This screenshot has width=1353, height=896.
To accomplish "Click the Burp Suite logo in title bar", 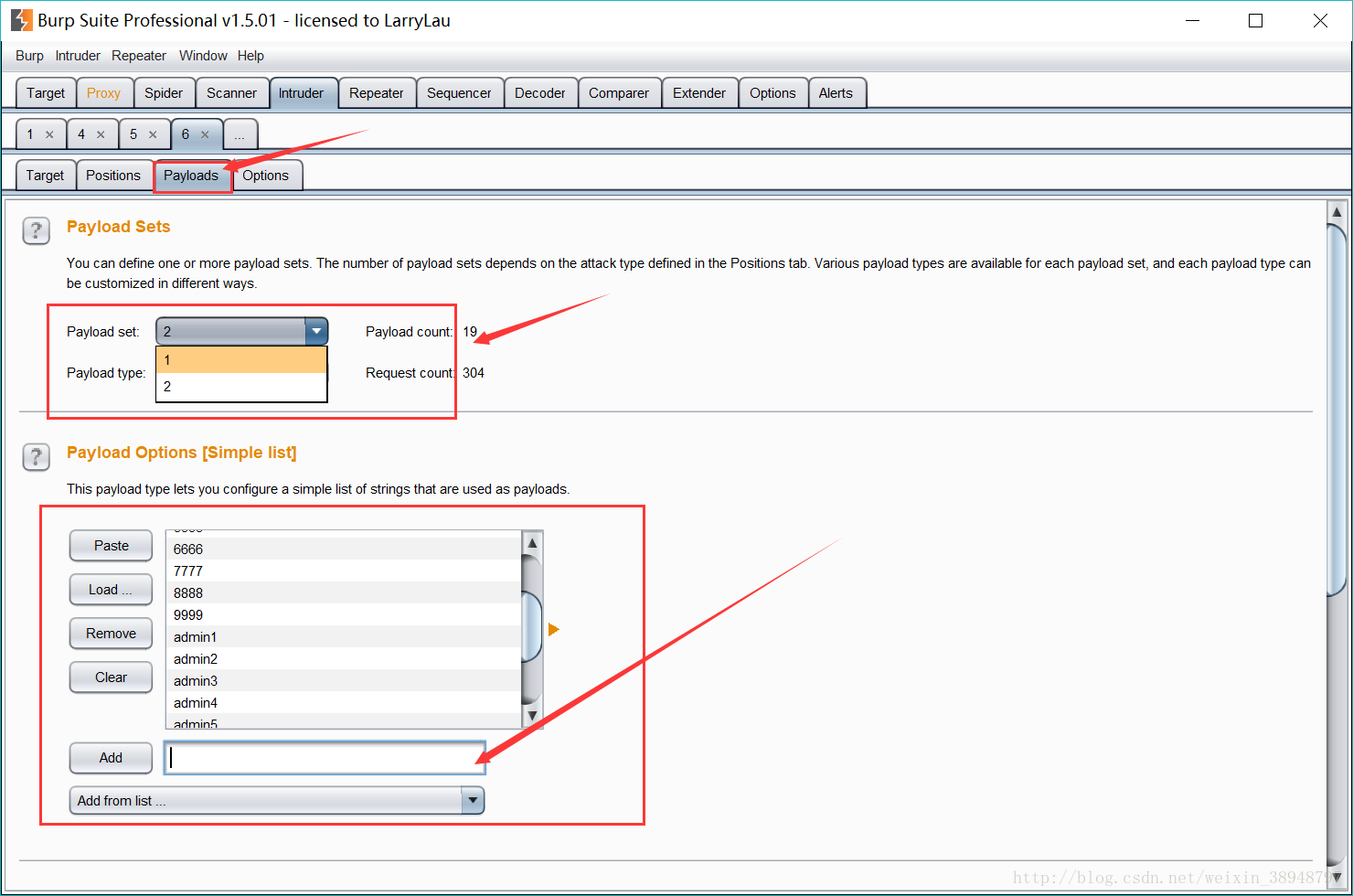I will point(21,20).
